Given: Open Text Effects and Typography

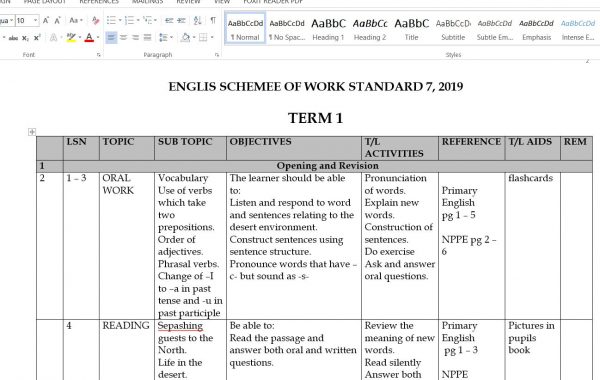Looking at the screenshot, I should (54, 38).
